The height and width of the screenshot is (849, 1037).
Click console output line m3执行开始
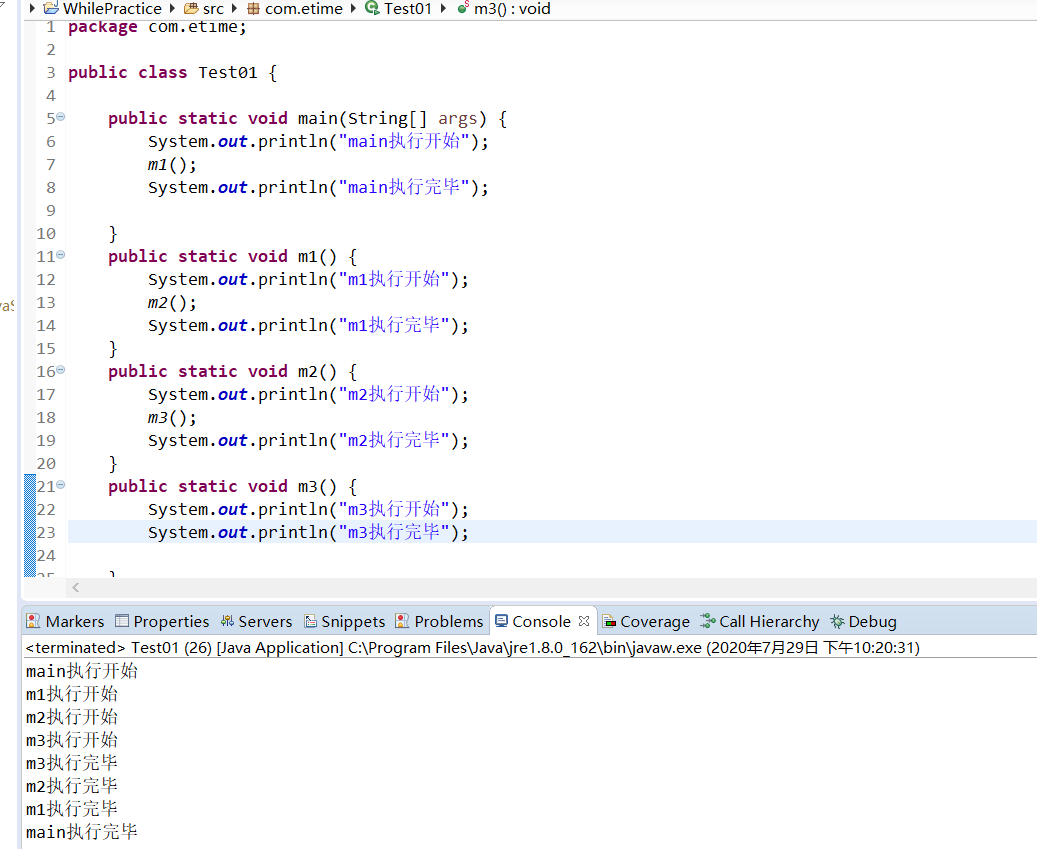click(x=72, y=740)
